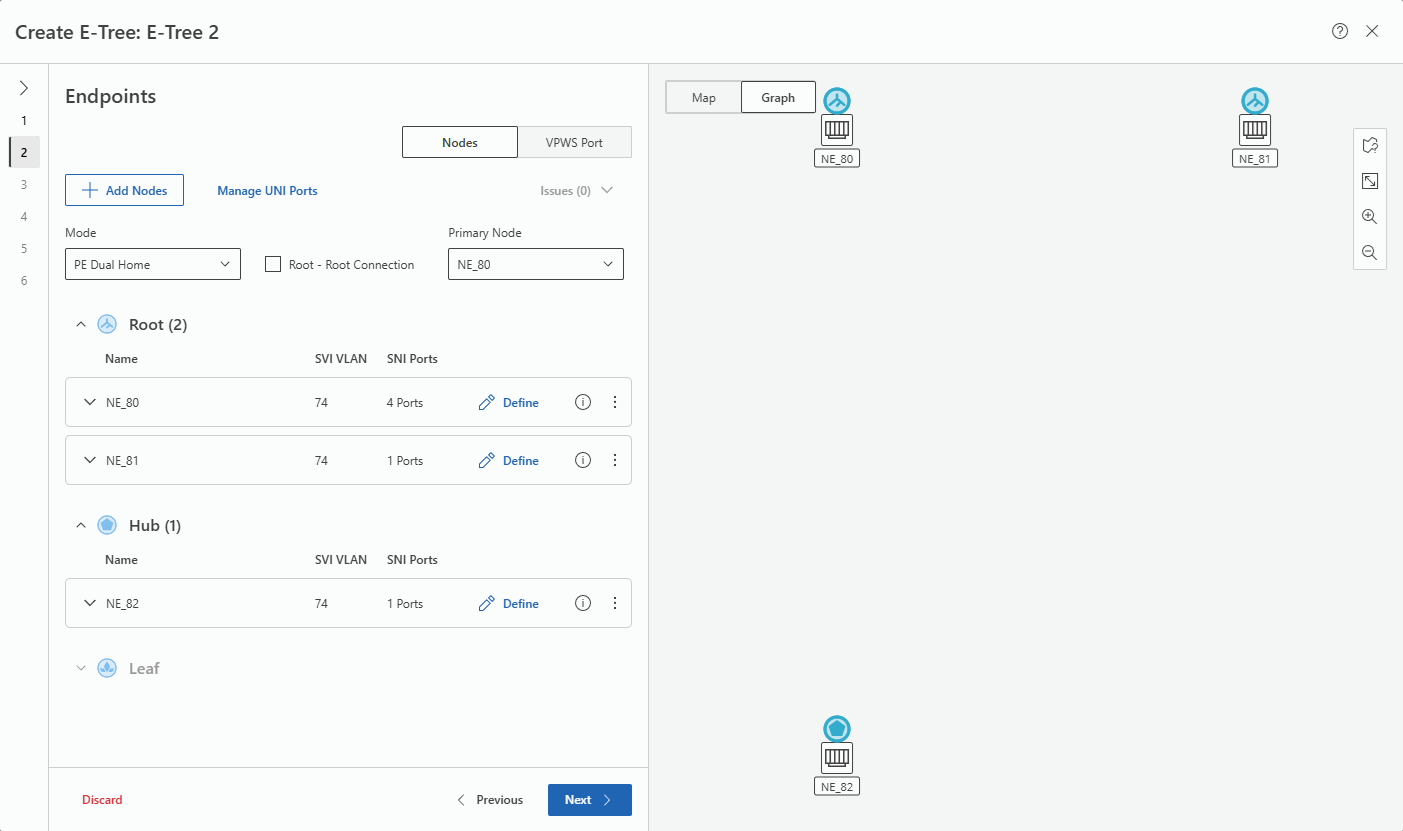Open three-dot menu for NE_81 row

615,460
